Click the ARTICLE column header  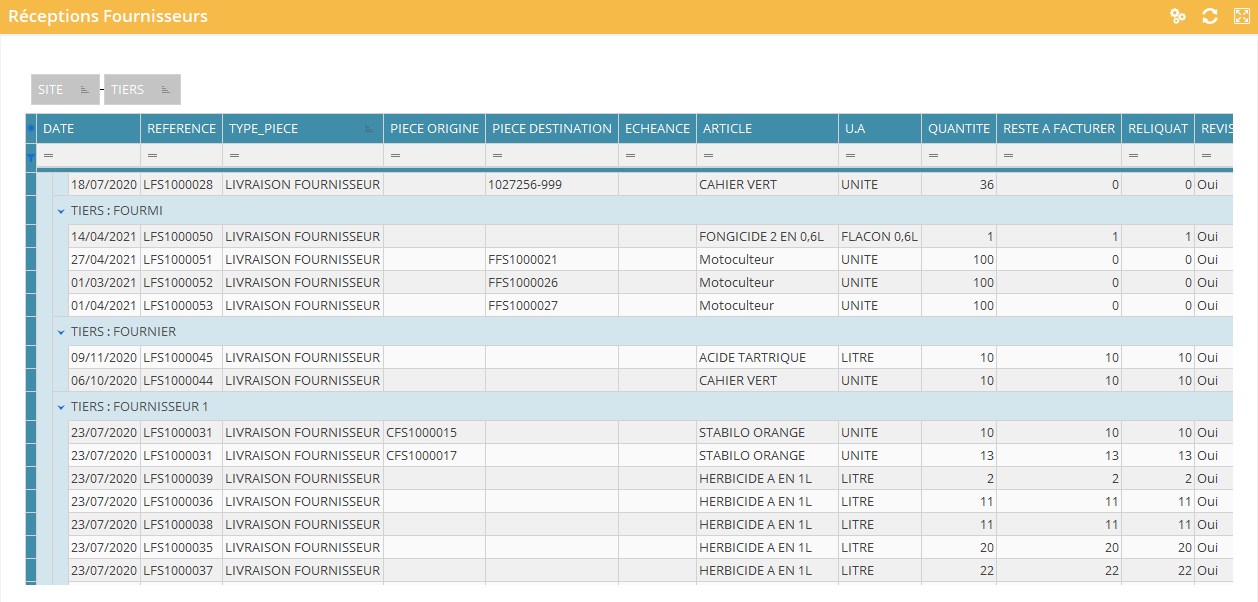[766, 128]
